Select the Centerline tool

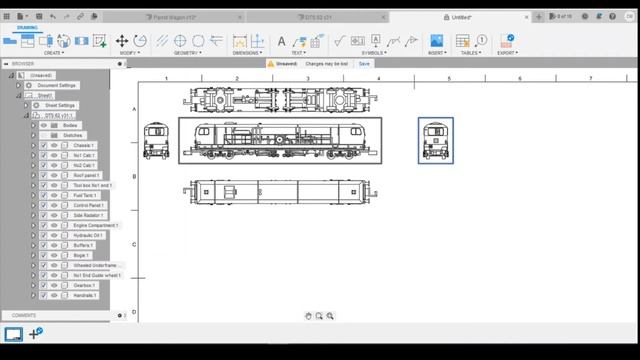point(162,41)
